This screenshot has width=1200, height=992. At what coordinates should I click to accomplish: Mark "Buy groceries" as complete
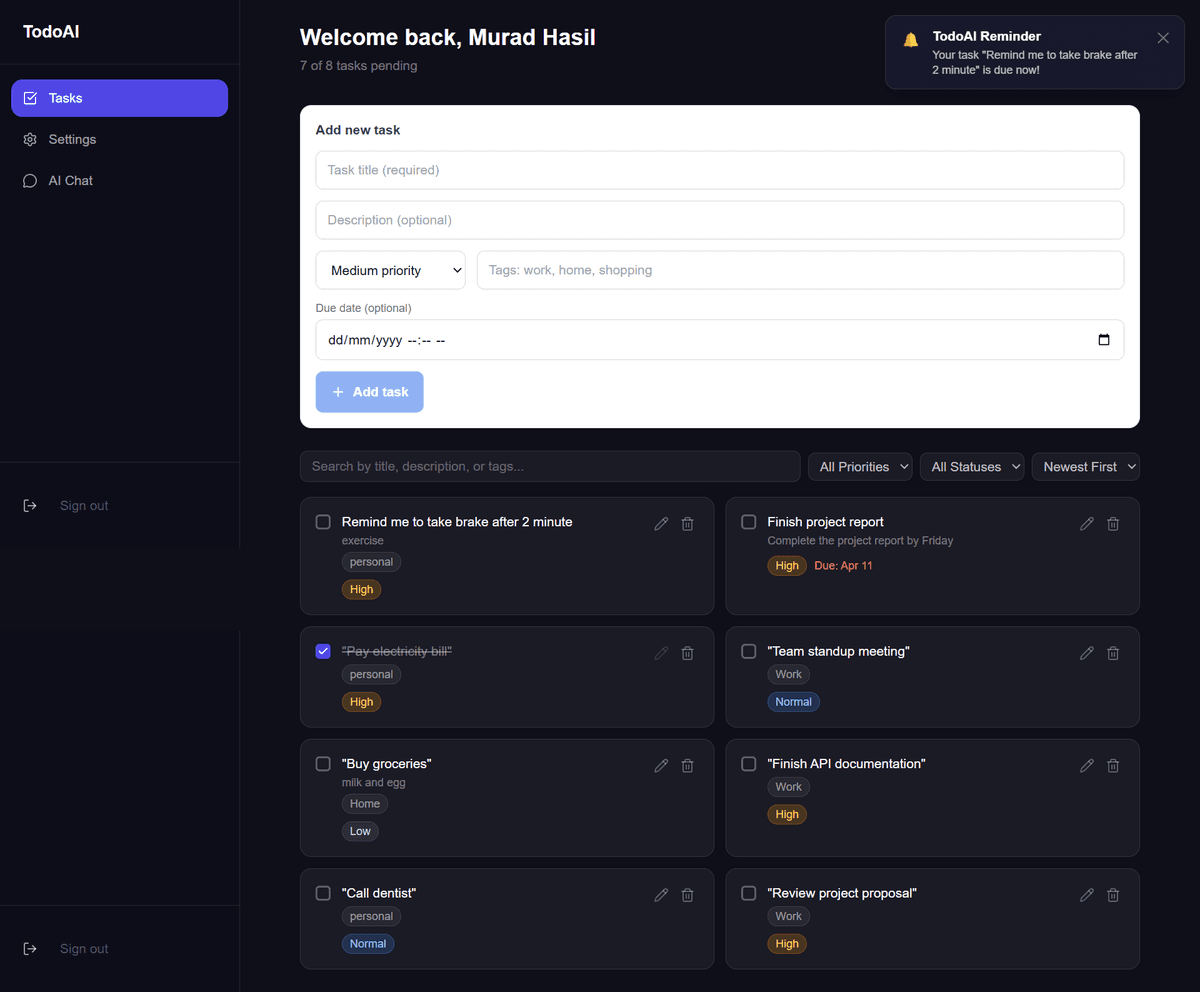[323, 764]
